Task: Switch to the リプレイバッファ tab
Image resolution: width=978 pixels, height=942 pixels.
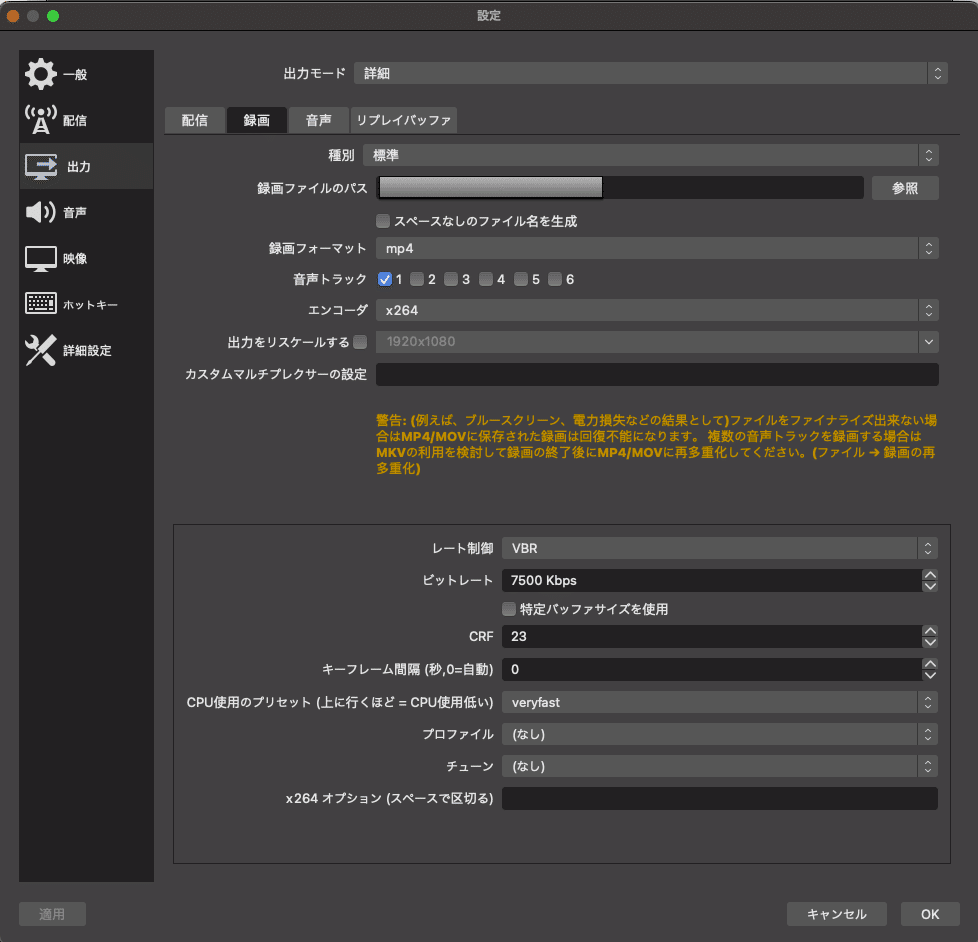Action: coord(404,120)
